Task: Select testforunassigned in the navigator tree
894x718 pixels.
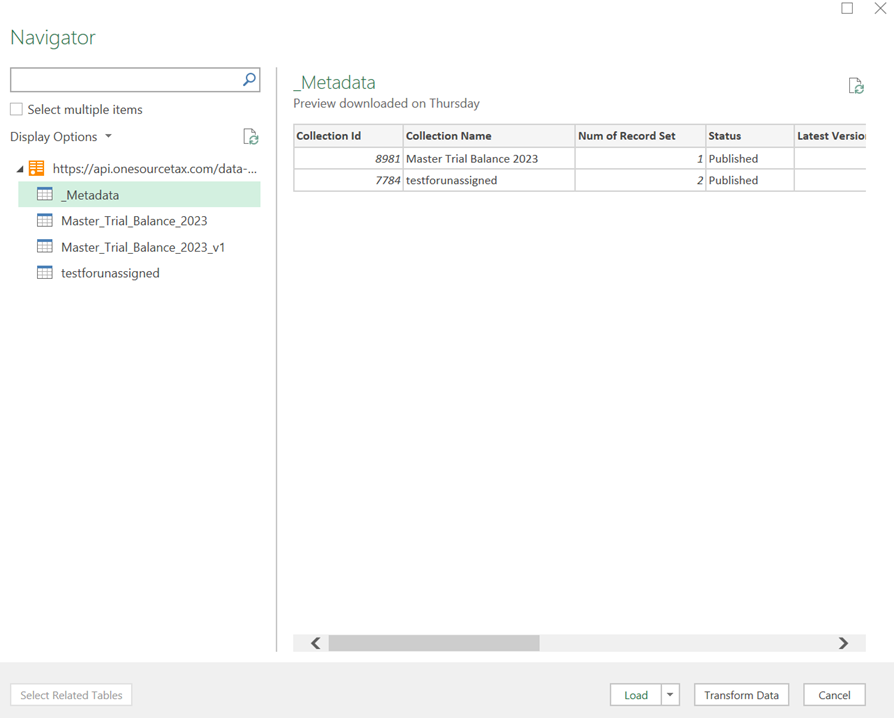Action: tap(110, 273)
